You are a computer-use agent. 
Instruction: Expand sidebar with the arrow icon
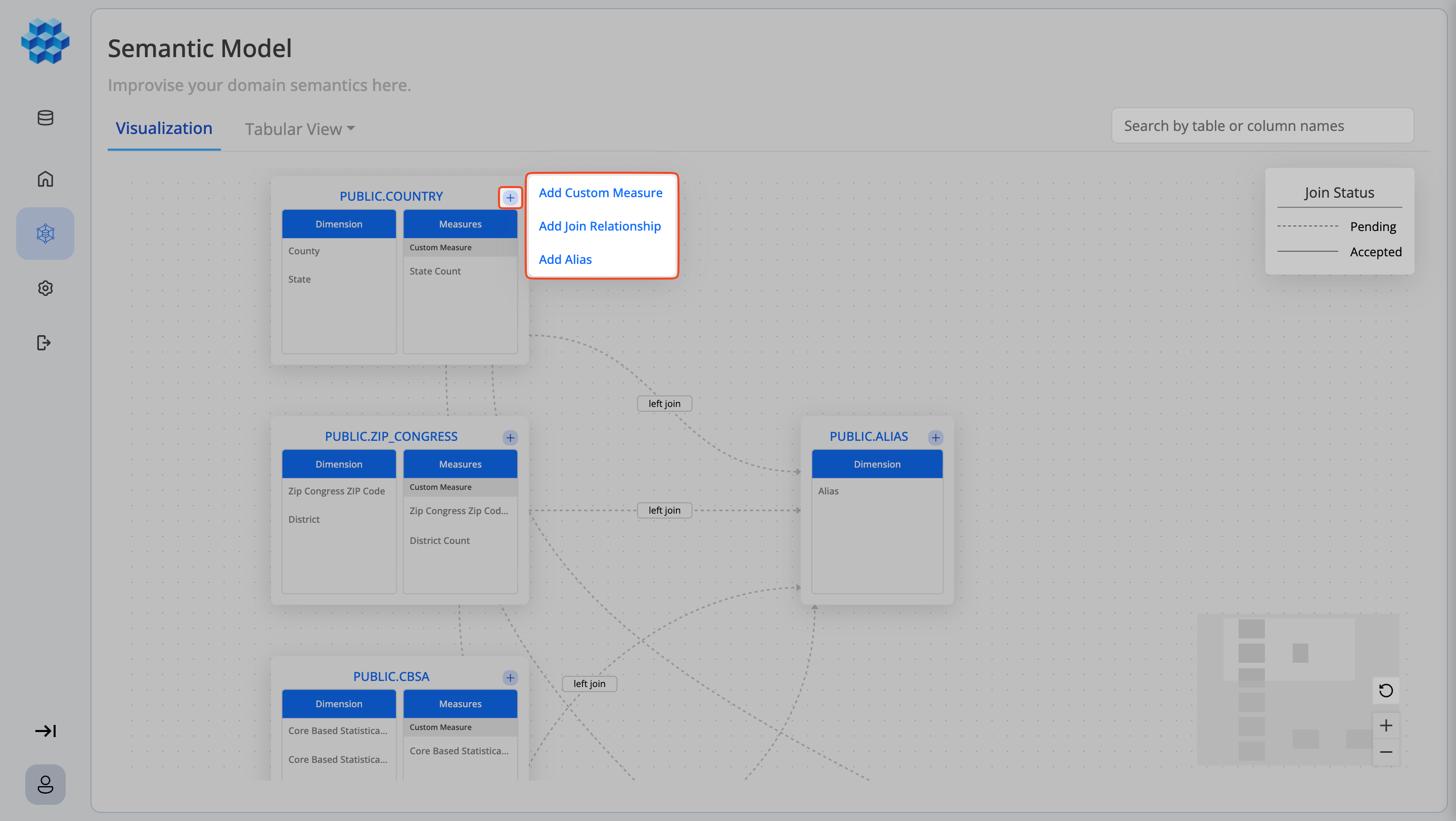tap(45, 731)
